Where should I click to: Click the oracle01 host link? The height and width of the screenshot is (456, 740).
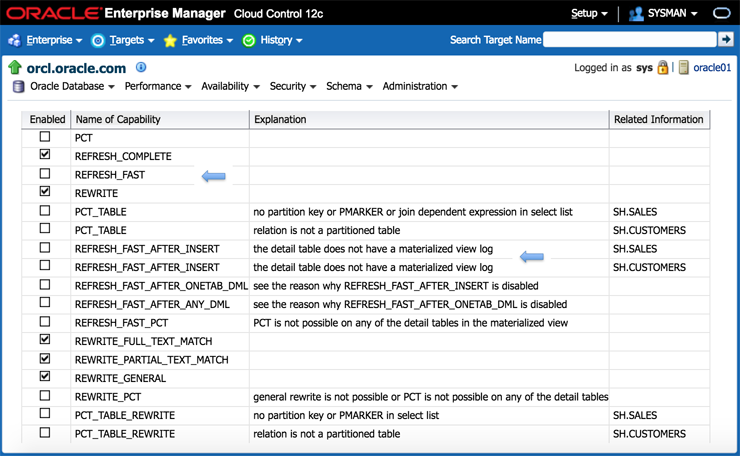pos(712,68)
